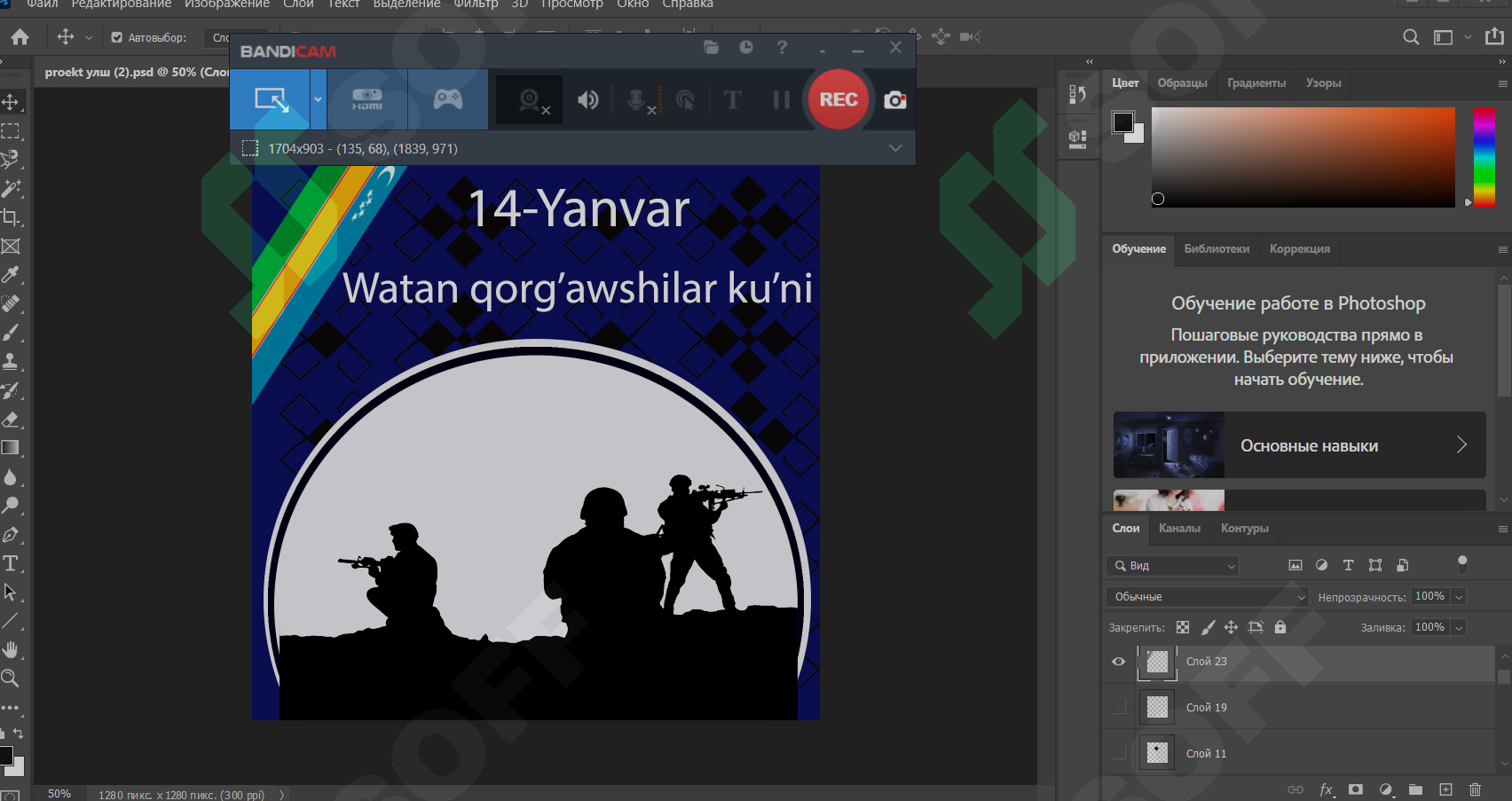Select the Move tool in the toolbar
Viewport: 1512px width, 801px height.
11,102
